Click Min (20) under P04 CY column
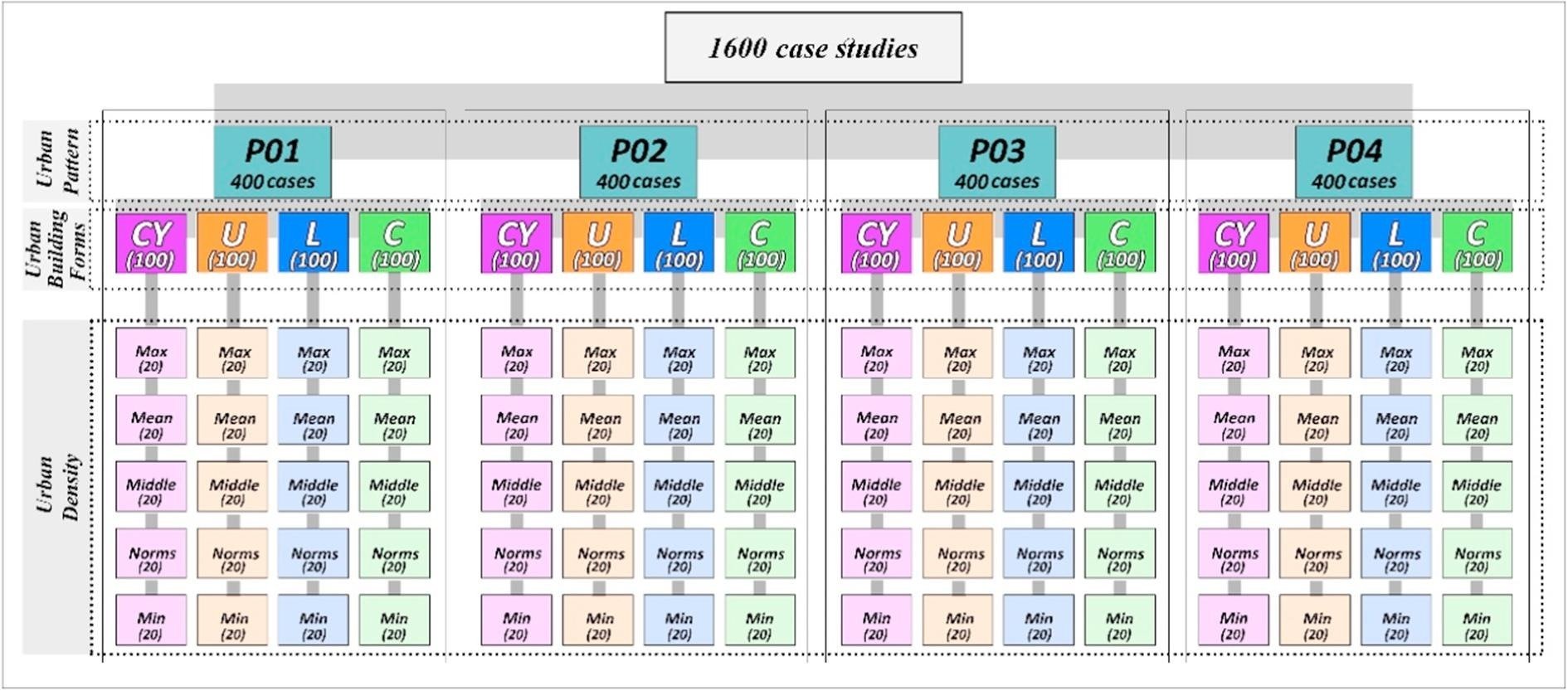Viewport: 1568px width, 691px height. (x=1233, y=620)
